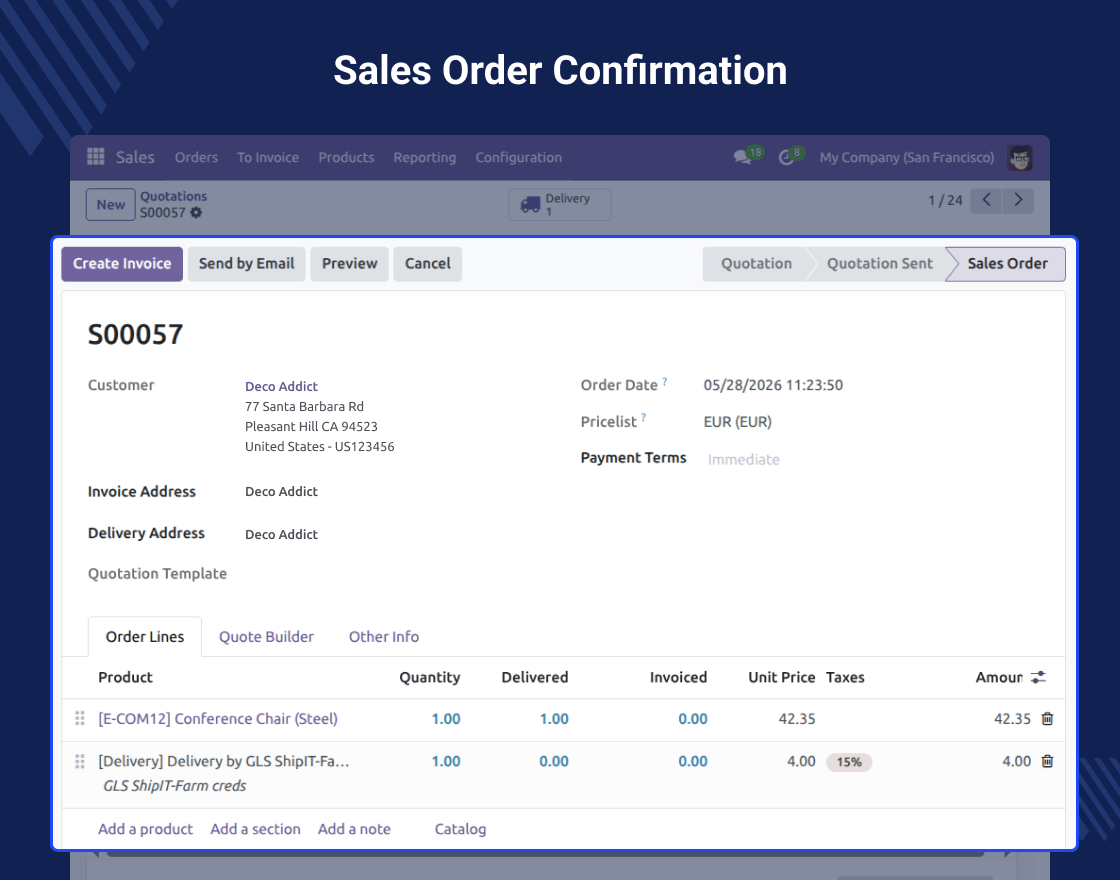Open the Invoice Address Deco Addict field
This screenshot has height=880, width=1120.
(281, 491)
